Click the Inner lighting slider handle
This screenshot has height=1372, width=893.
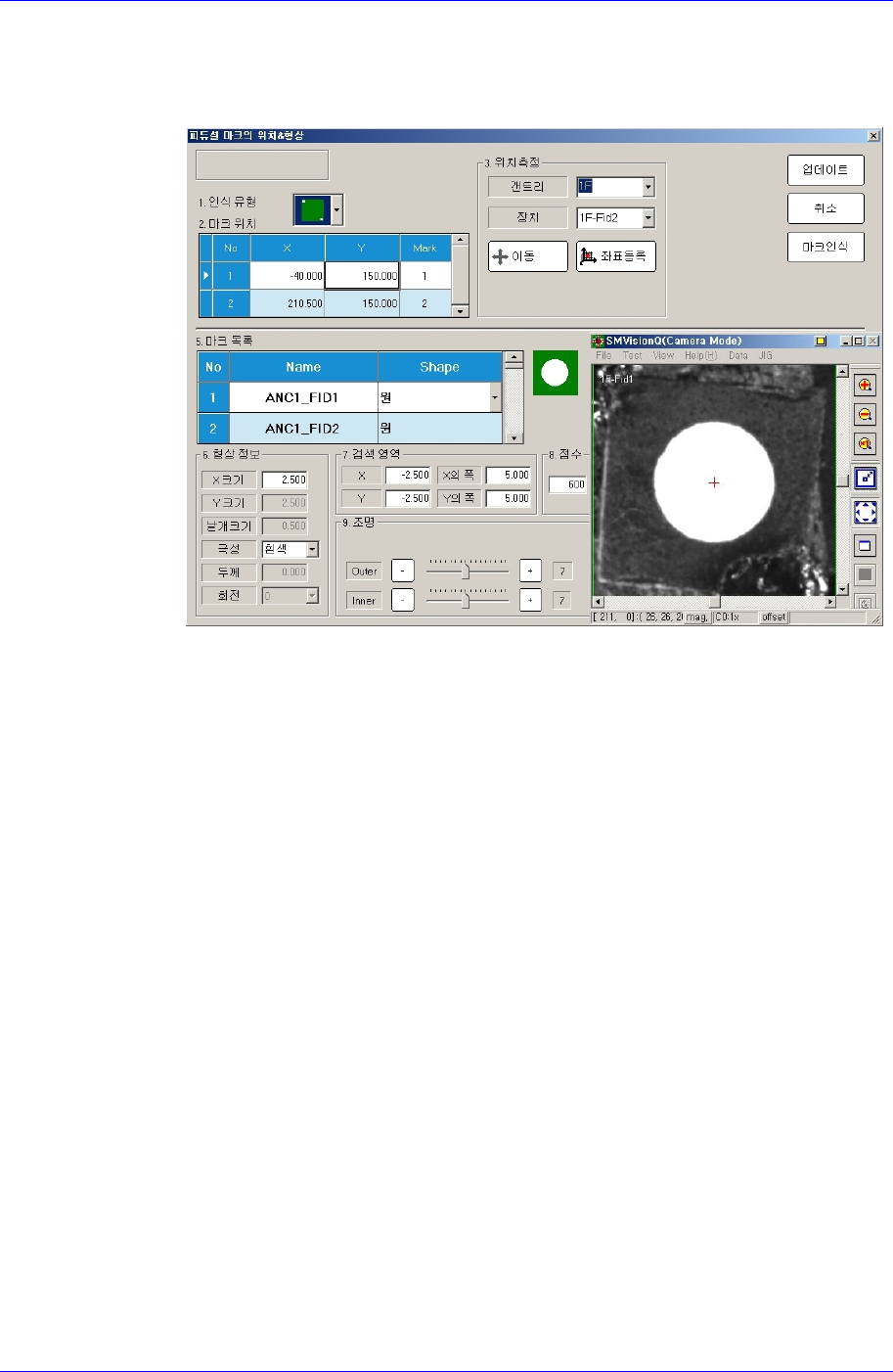click(x=466, y=601)
